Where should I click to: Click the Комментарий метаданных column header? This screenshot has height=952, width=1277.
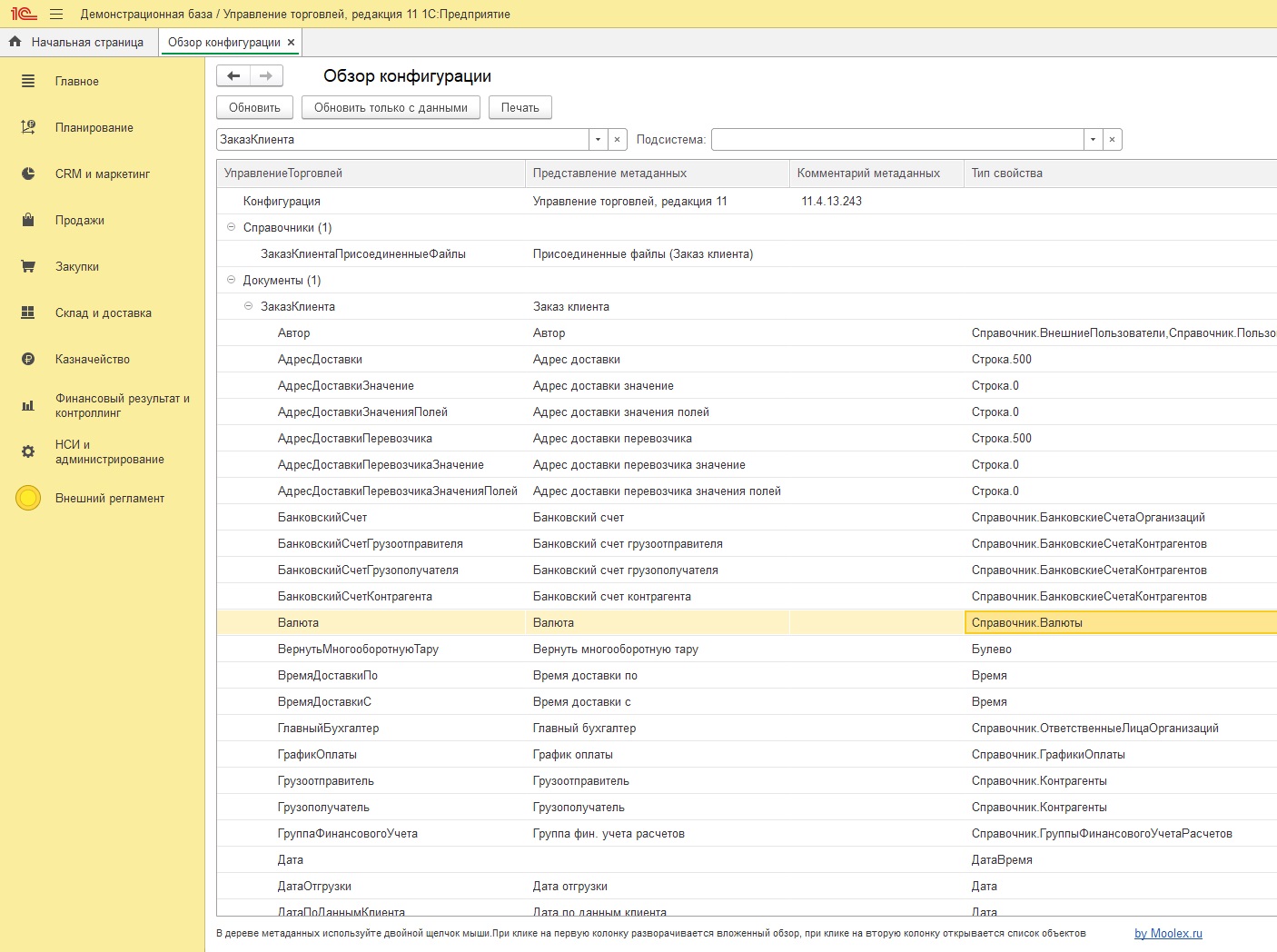876,173
